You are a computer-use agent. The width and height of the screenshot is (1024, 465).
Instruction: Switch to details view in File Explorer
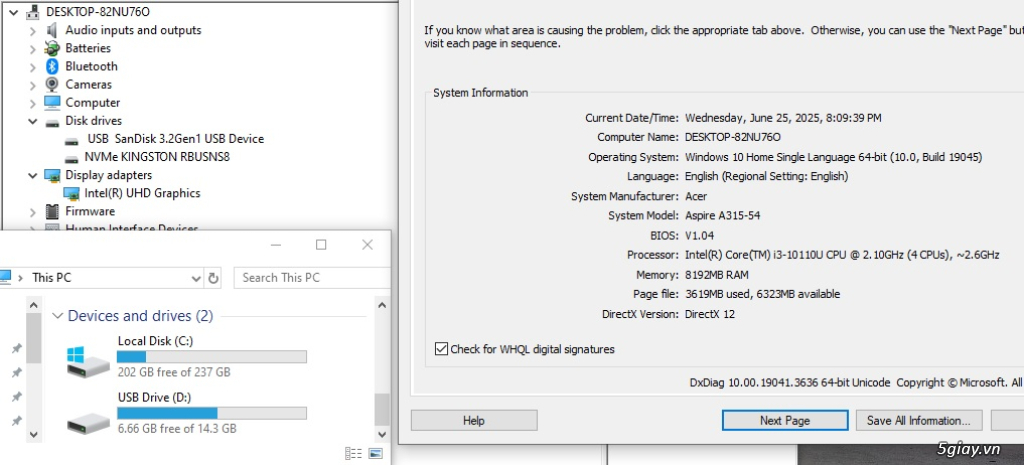[x=353, y=453]
